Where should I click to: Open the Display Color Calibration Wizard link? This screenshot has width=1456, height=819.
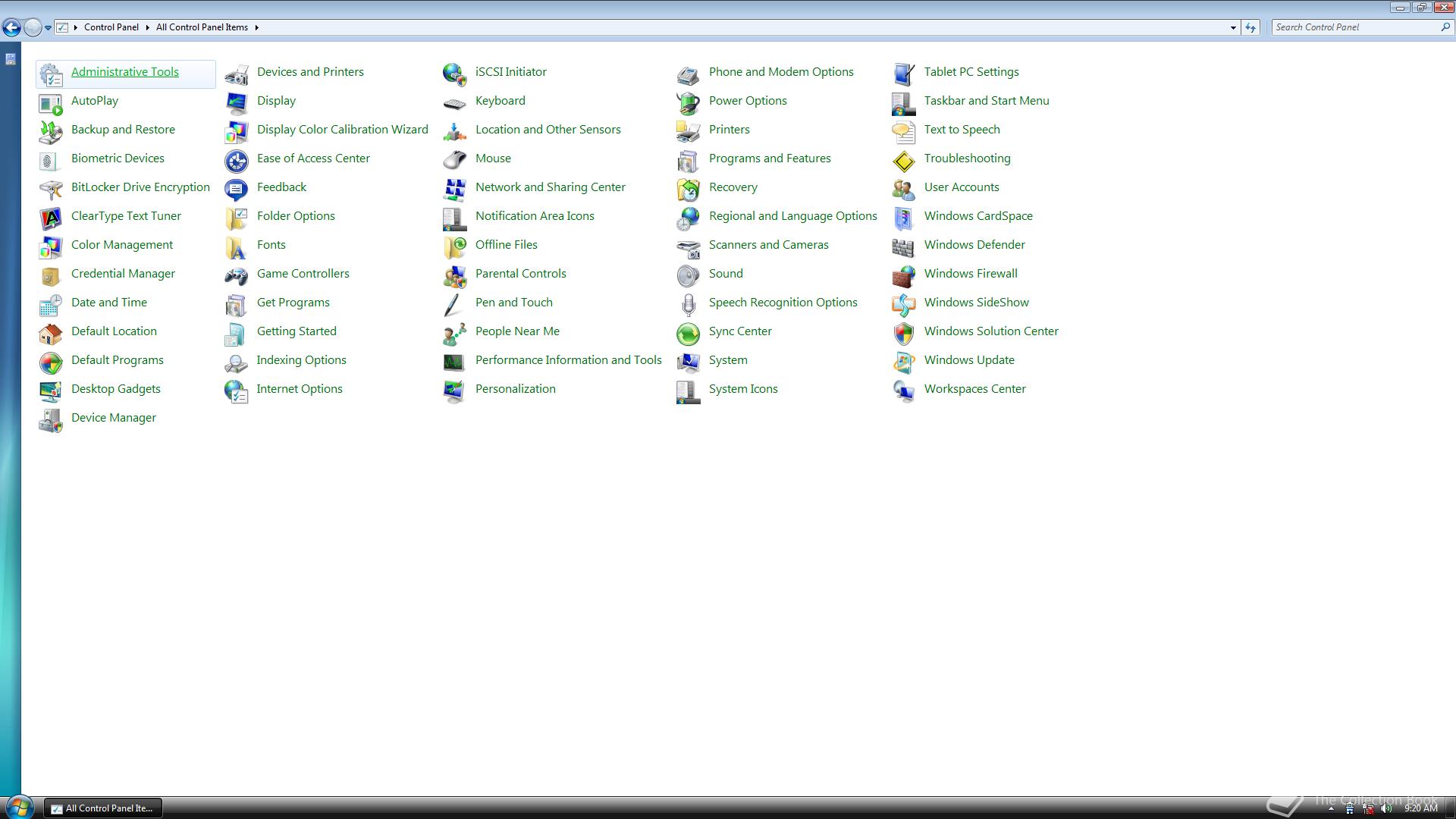(x=343, y=130)
